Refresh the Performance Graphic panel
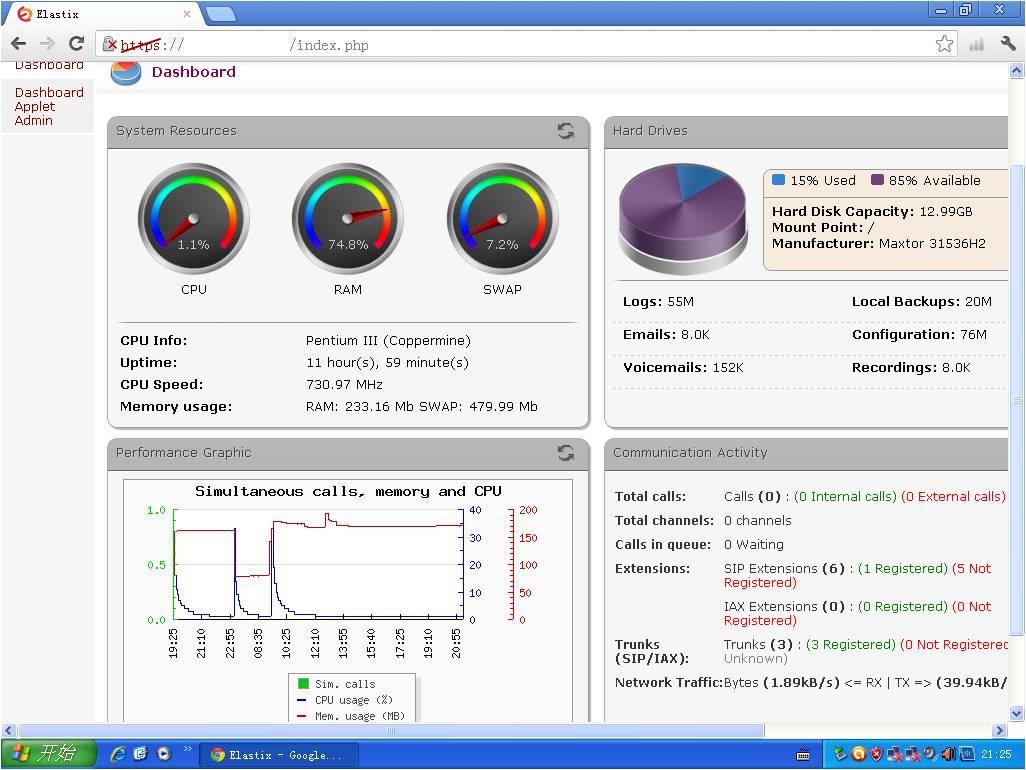This screenshot has width=1026, height=770. tap(566, 453)
